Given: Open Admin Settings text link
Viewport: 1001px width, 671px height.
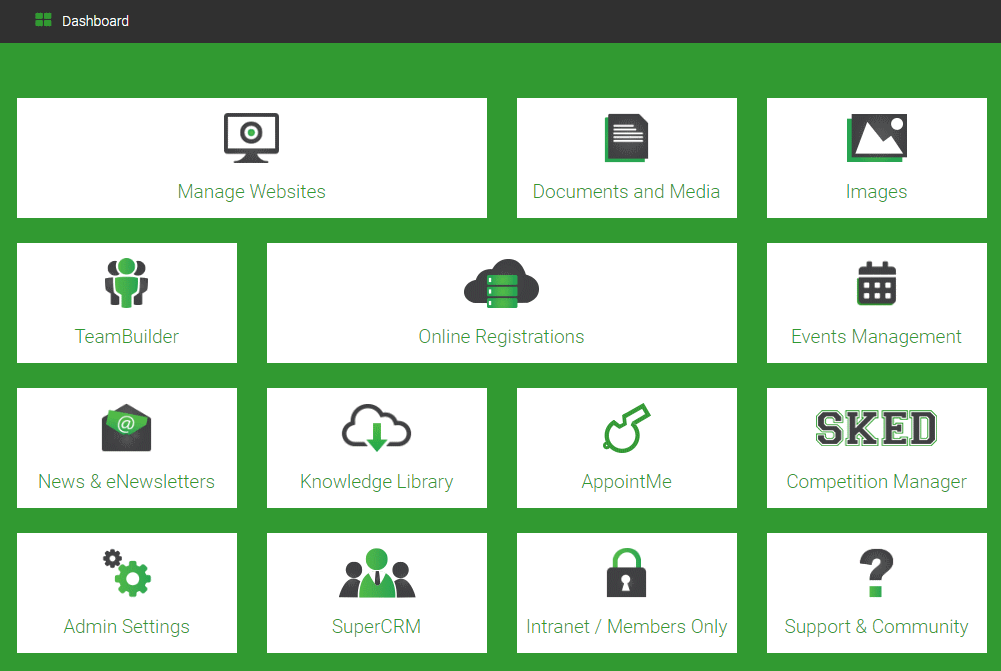Looking at the screenshot, I should (126, 626).
